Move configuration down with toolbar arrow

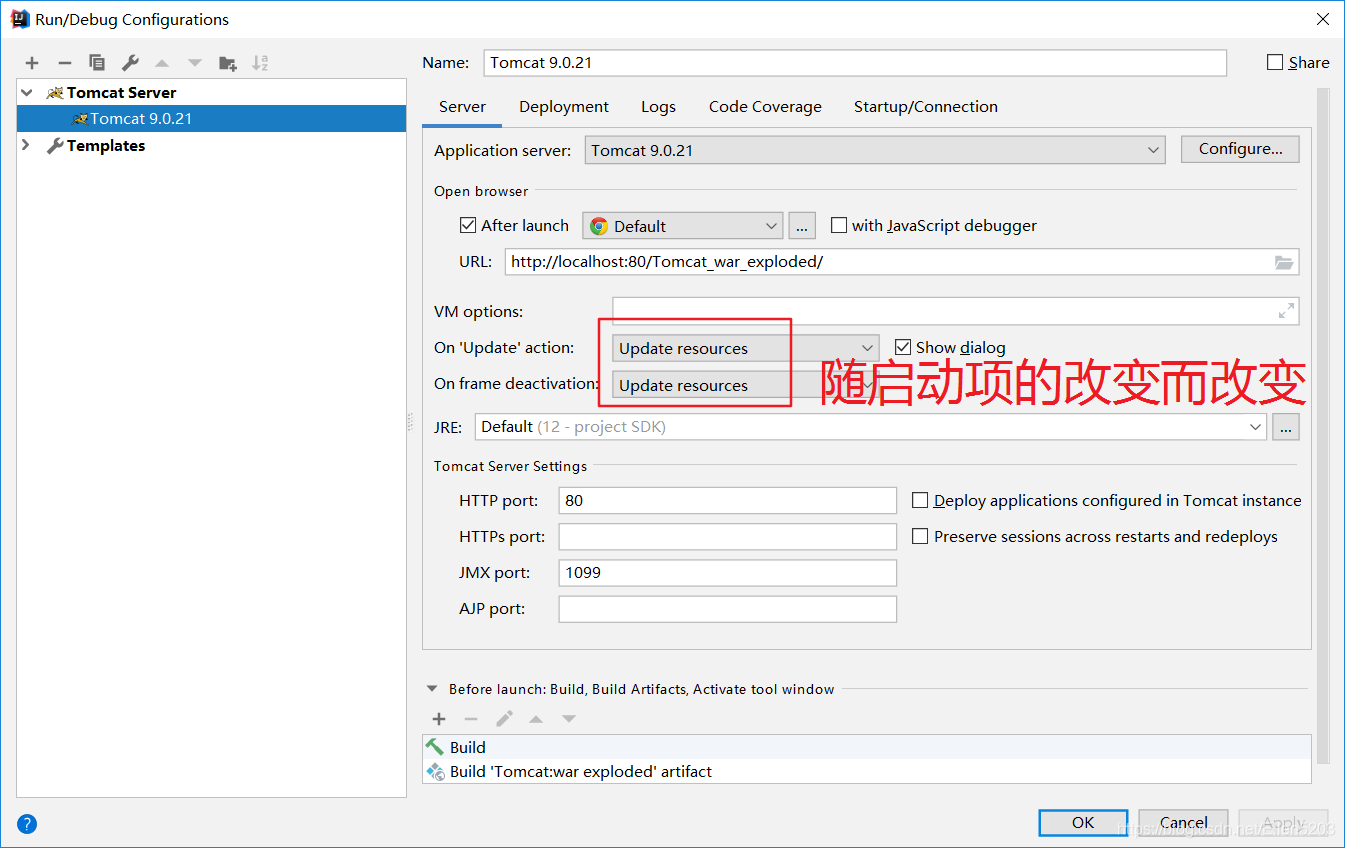[x=195, y=63]
